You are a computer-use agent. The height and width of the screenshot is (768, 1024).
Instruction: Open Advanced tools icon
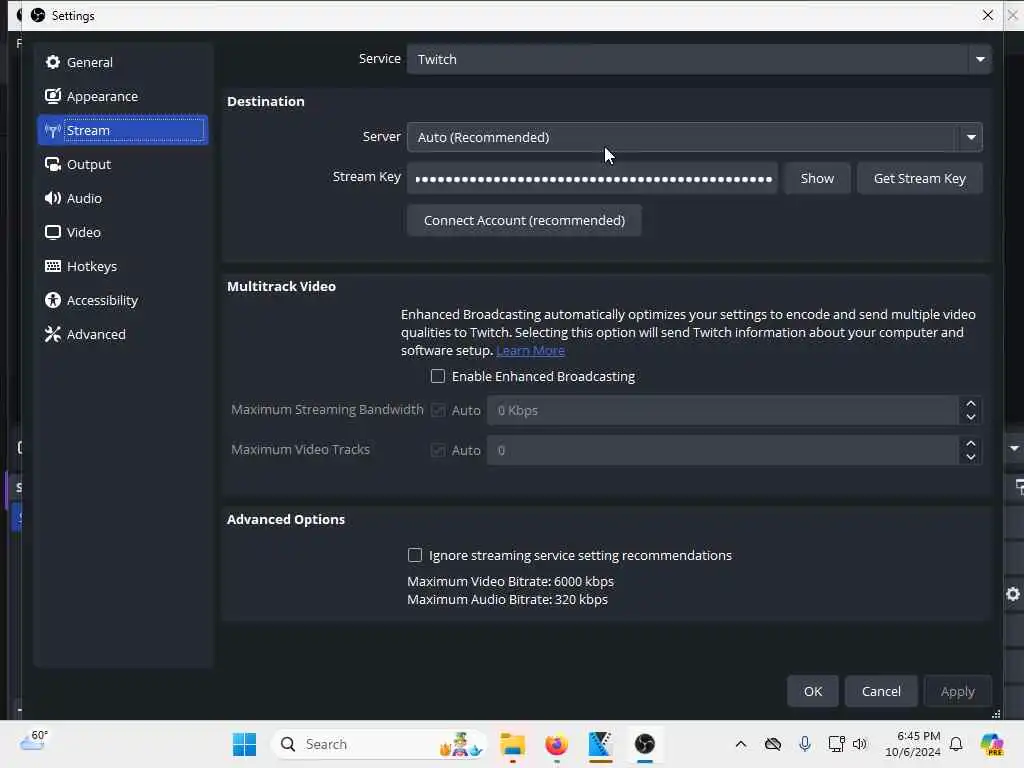(x=53, y=334)
